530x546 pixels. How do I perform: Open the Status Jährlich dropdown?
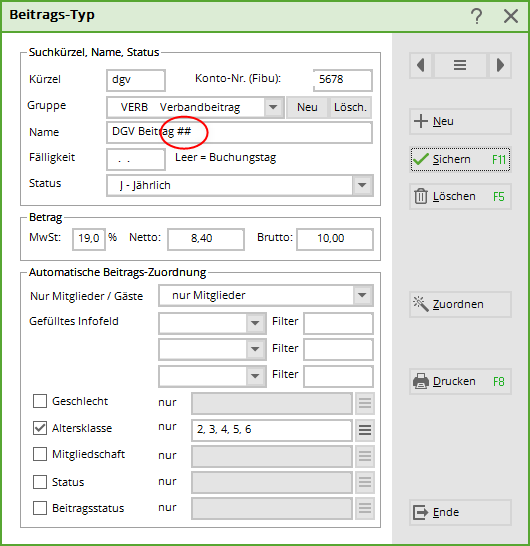(362, 185)
